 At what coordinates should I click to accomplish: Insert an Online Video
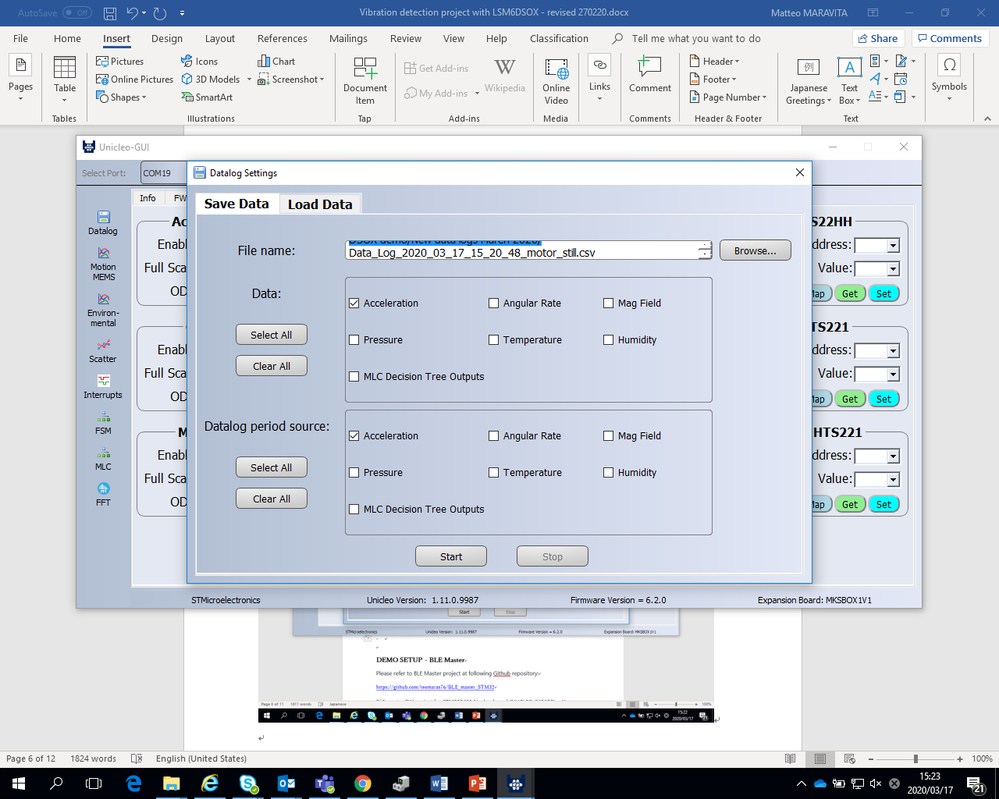point(556,80)
